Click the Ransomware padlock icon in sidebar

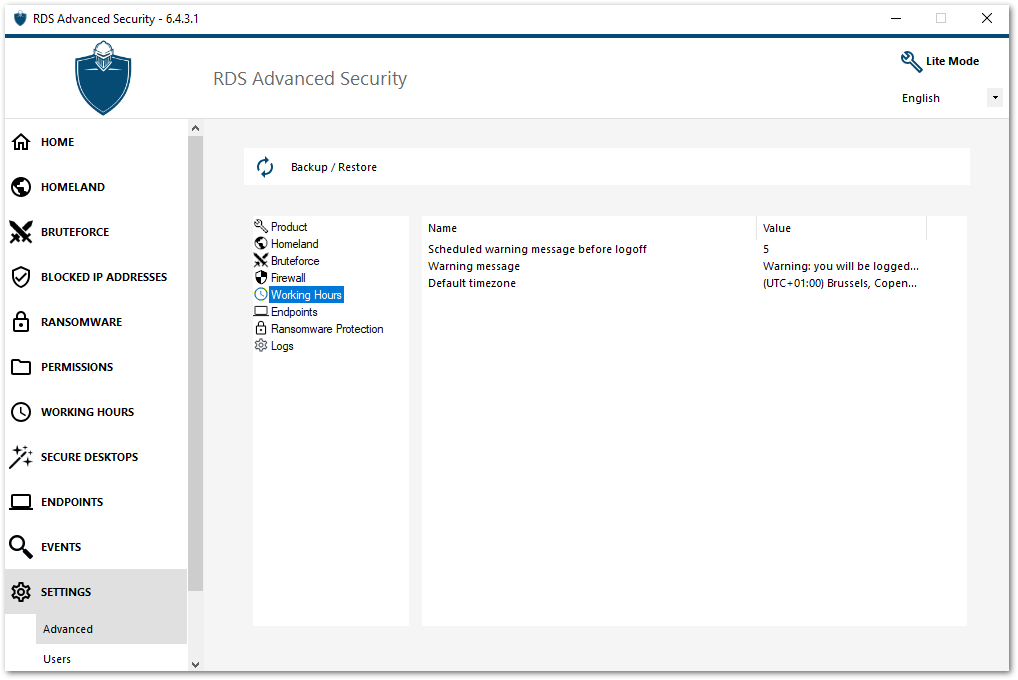coord(21,322)
